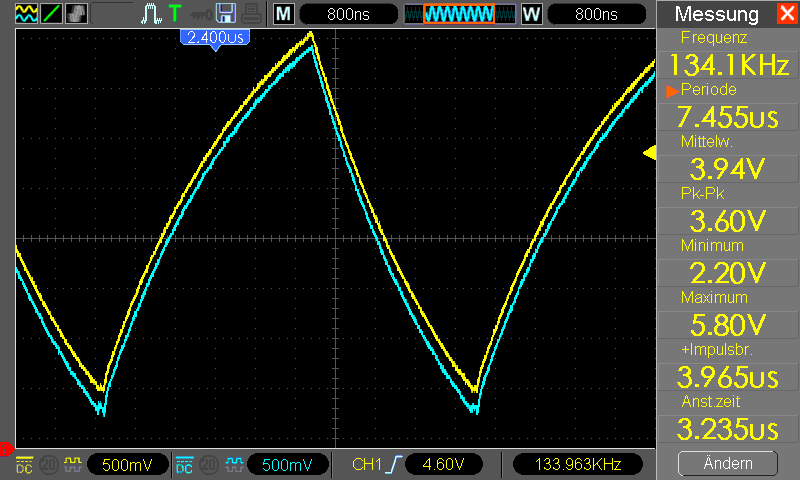Screen dimensions: 800x480
Task: Click the 2.400us trigger position marker
Action: pyautogui.click(x=215, y=39)
